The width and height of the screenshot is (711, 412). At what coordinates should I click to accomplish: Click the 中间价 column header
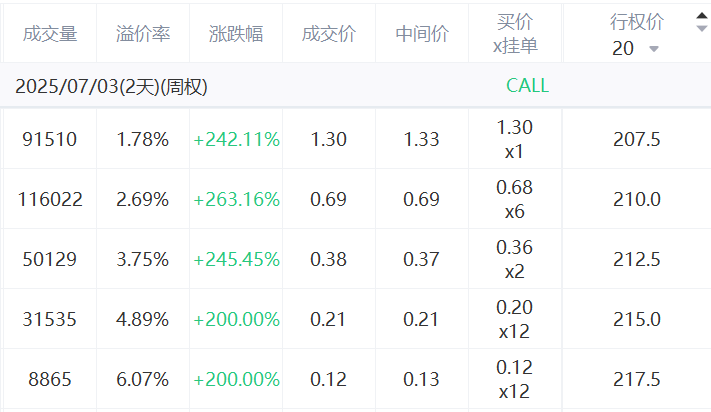(x=422, y=34)
